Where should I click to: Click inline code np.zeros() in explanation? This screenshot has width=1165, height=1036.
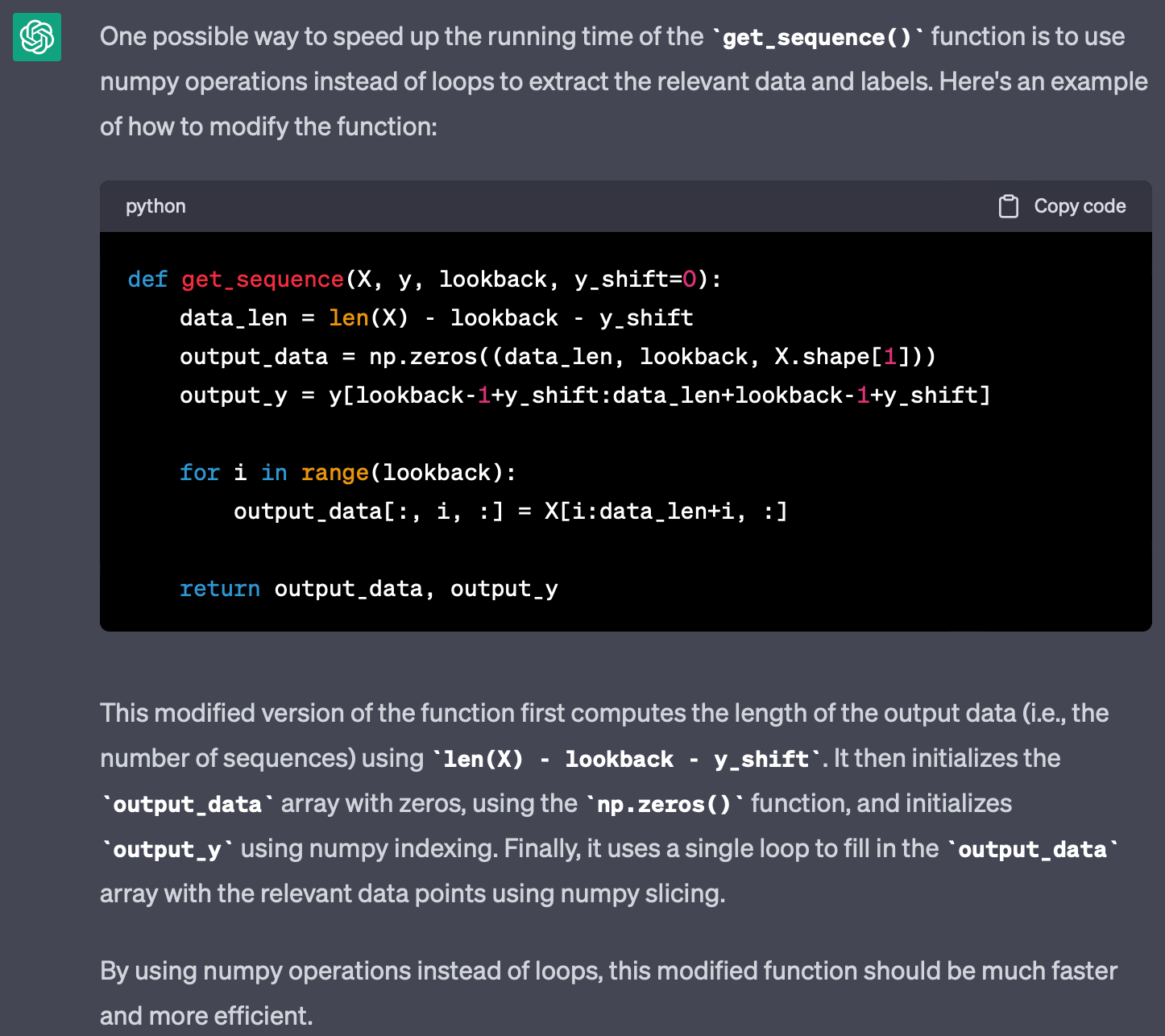[664, 804]
